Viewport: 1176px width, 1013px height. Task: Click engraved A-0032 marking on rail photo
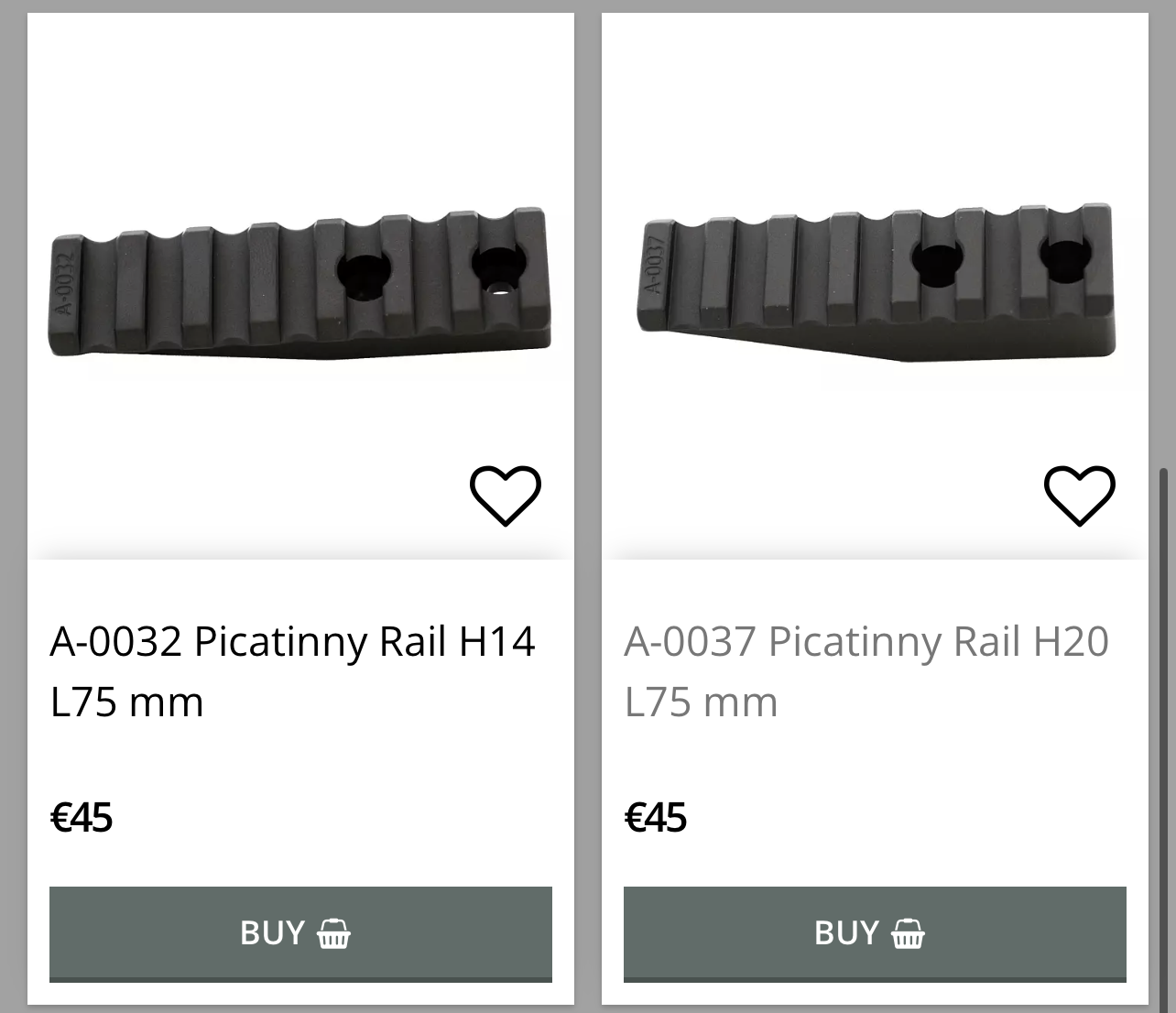coord(63,278)
